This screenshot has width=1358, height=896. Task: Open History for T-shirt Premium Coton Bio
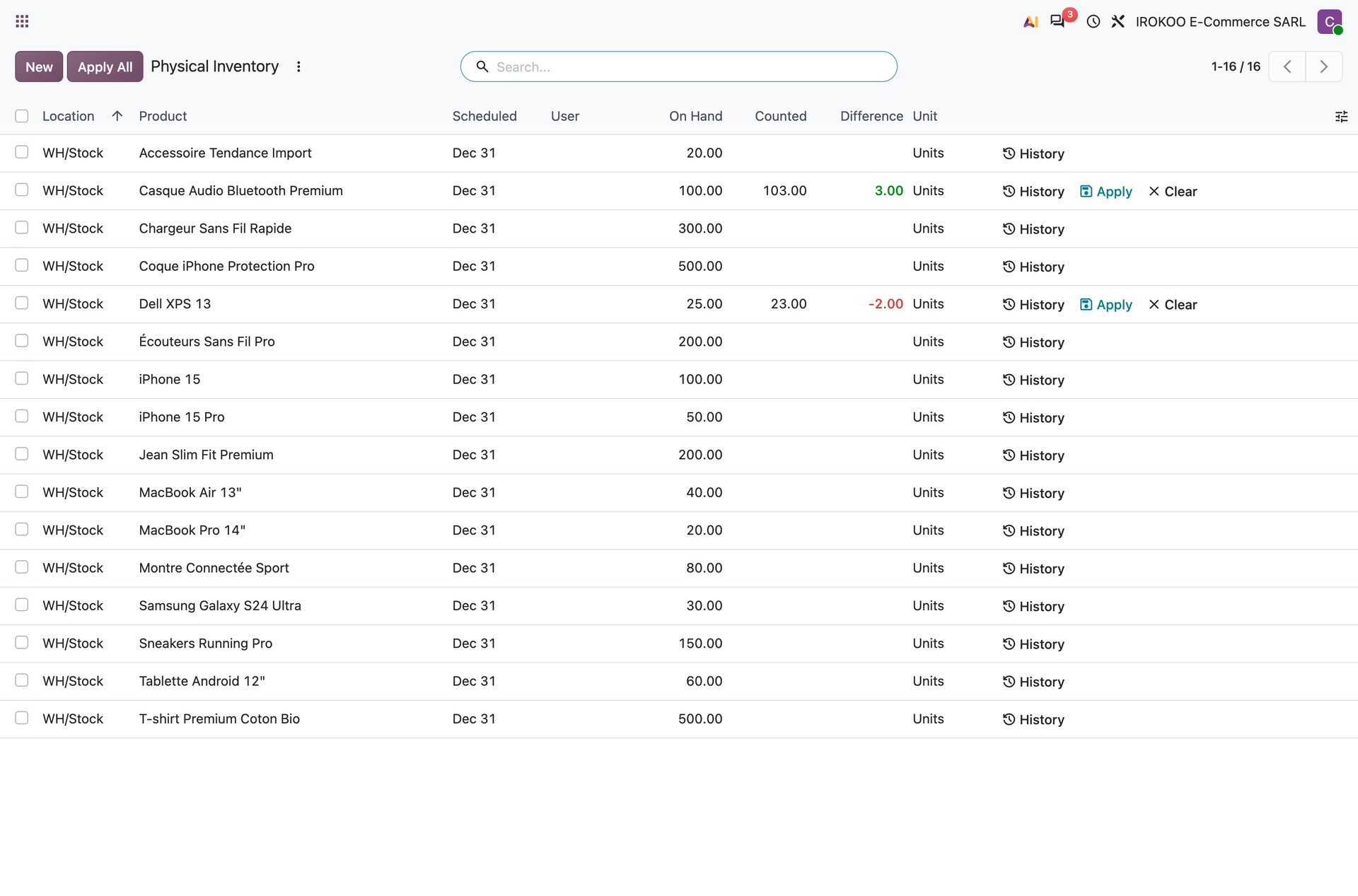[1033, 720]
